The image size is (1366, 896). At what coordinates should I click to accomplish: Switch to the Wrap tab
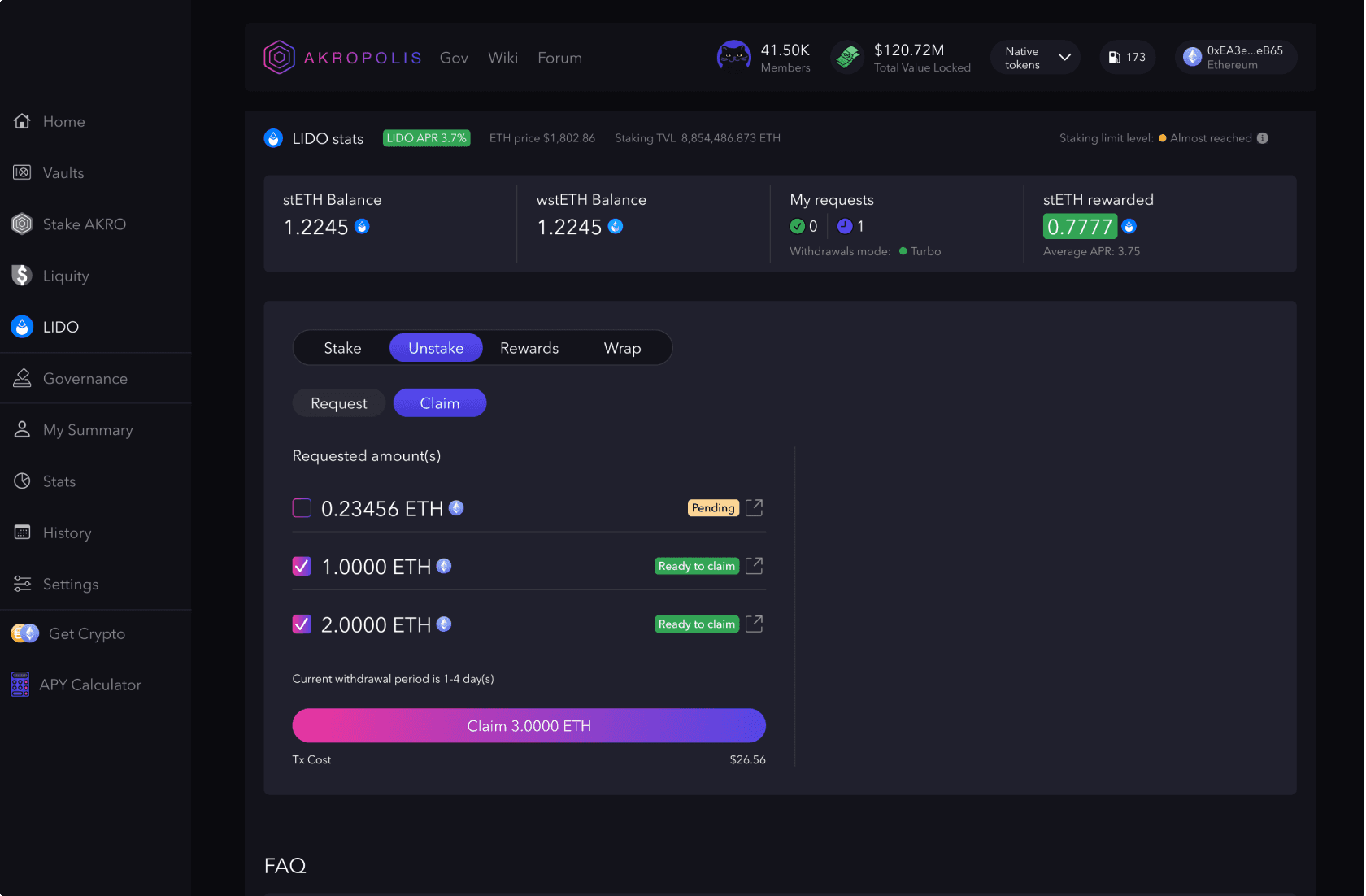[x=622, y=348]
